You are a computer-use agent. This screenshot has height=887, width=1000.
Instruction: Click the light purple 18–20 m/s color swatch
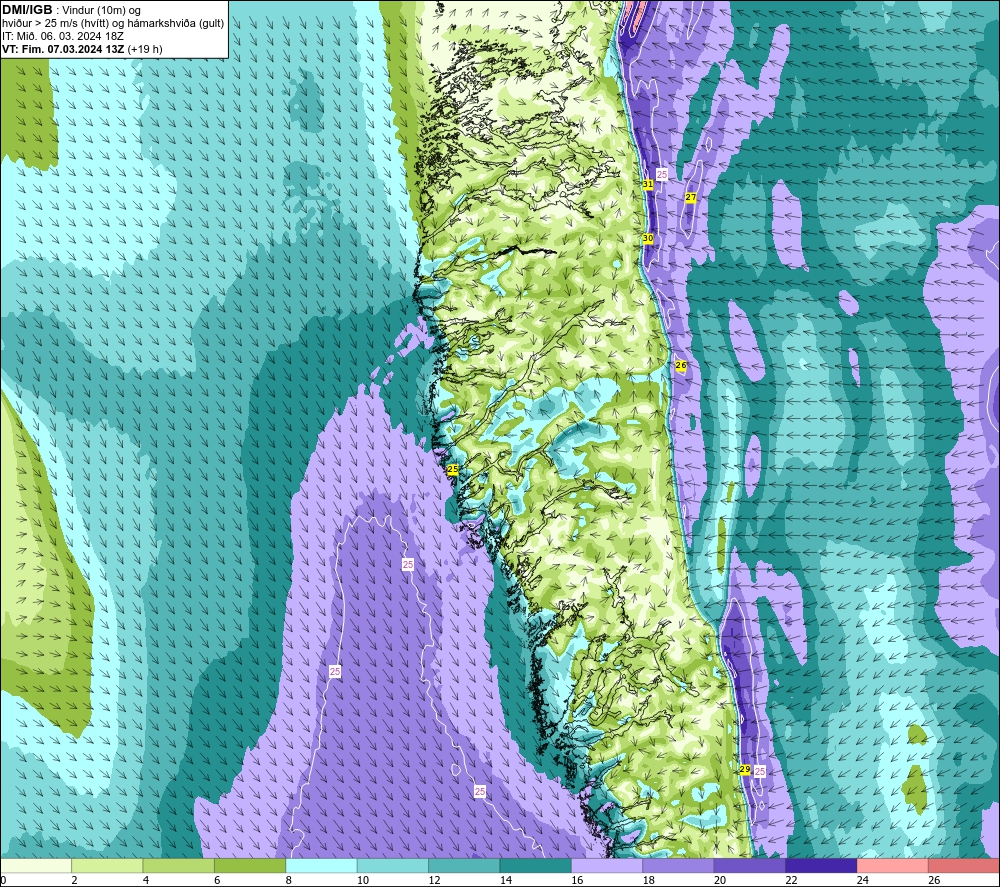point(679,865)
